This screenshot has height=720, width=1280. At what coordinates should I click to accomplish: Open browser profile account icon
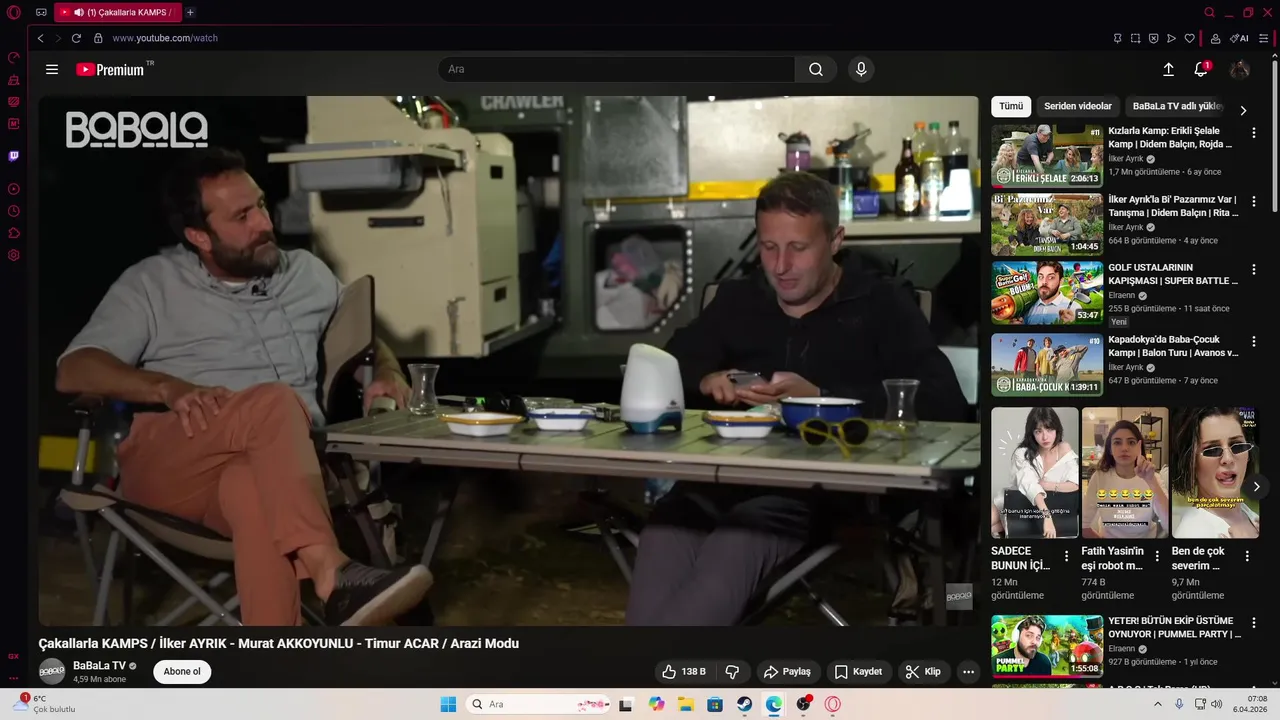(x=1215, y=38)
